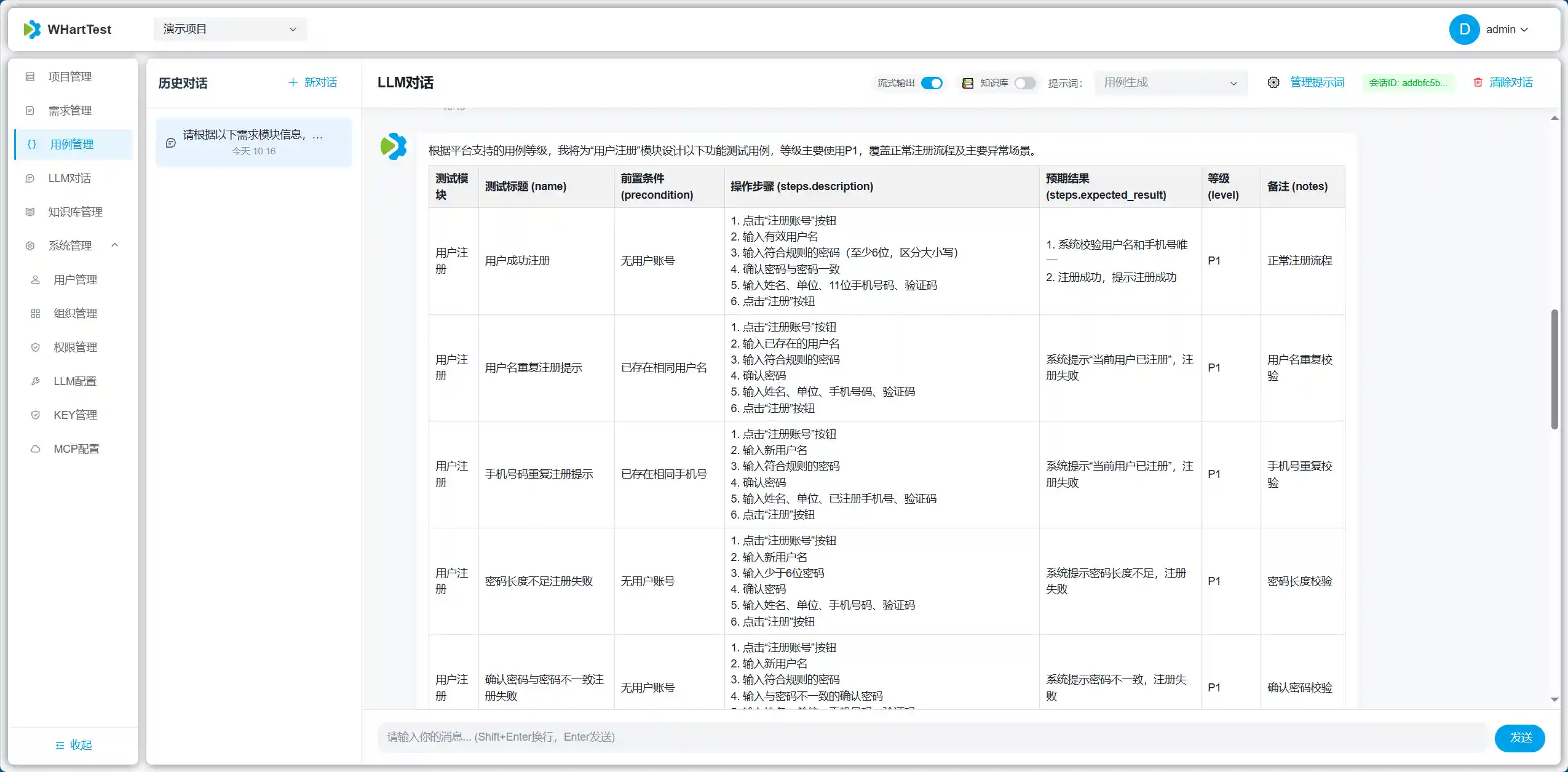Image resolution: width=1568 pixels, height=772 pixels.
Task: Click the KEY管理 shield icon
Action: pos(36,415)
